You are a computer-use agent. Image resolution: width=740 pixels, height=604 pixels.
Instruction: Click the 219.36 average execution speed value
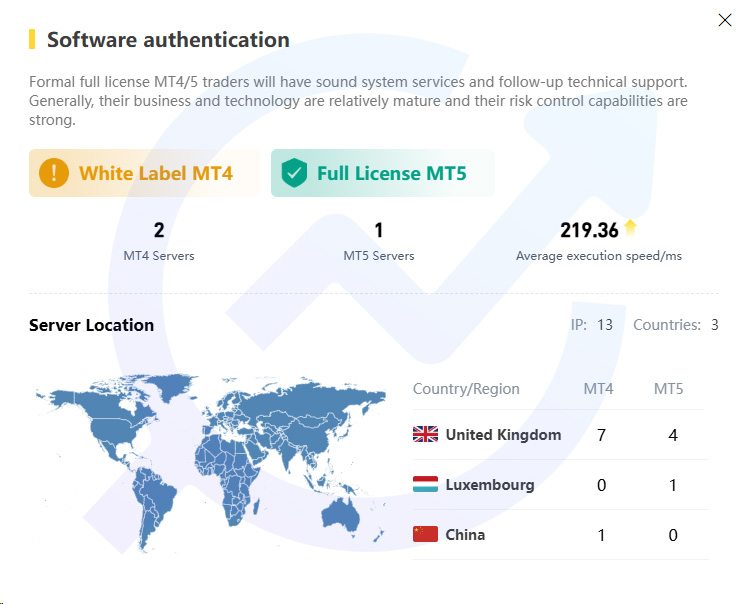click(x=589, y=230)
